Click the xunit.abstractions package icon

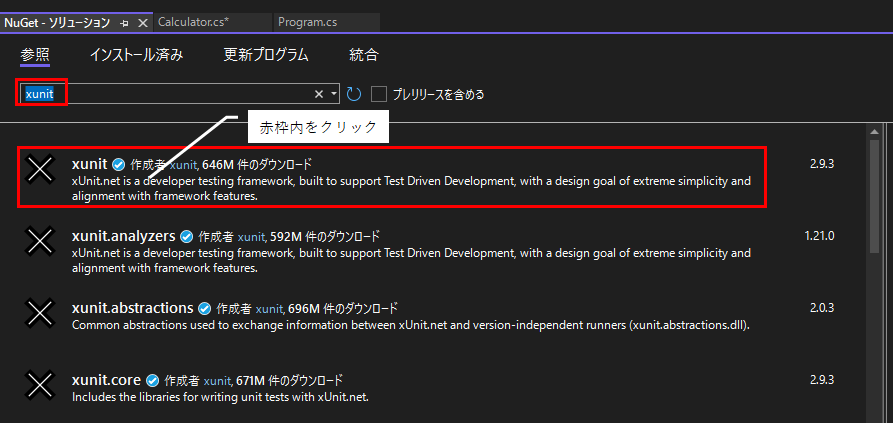click(x=41, y=313)
